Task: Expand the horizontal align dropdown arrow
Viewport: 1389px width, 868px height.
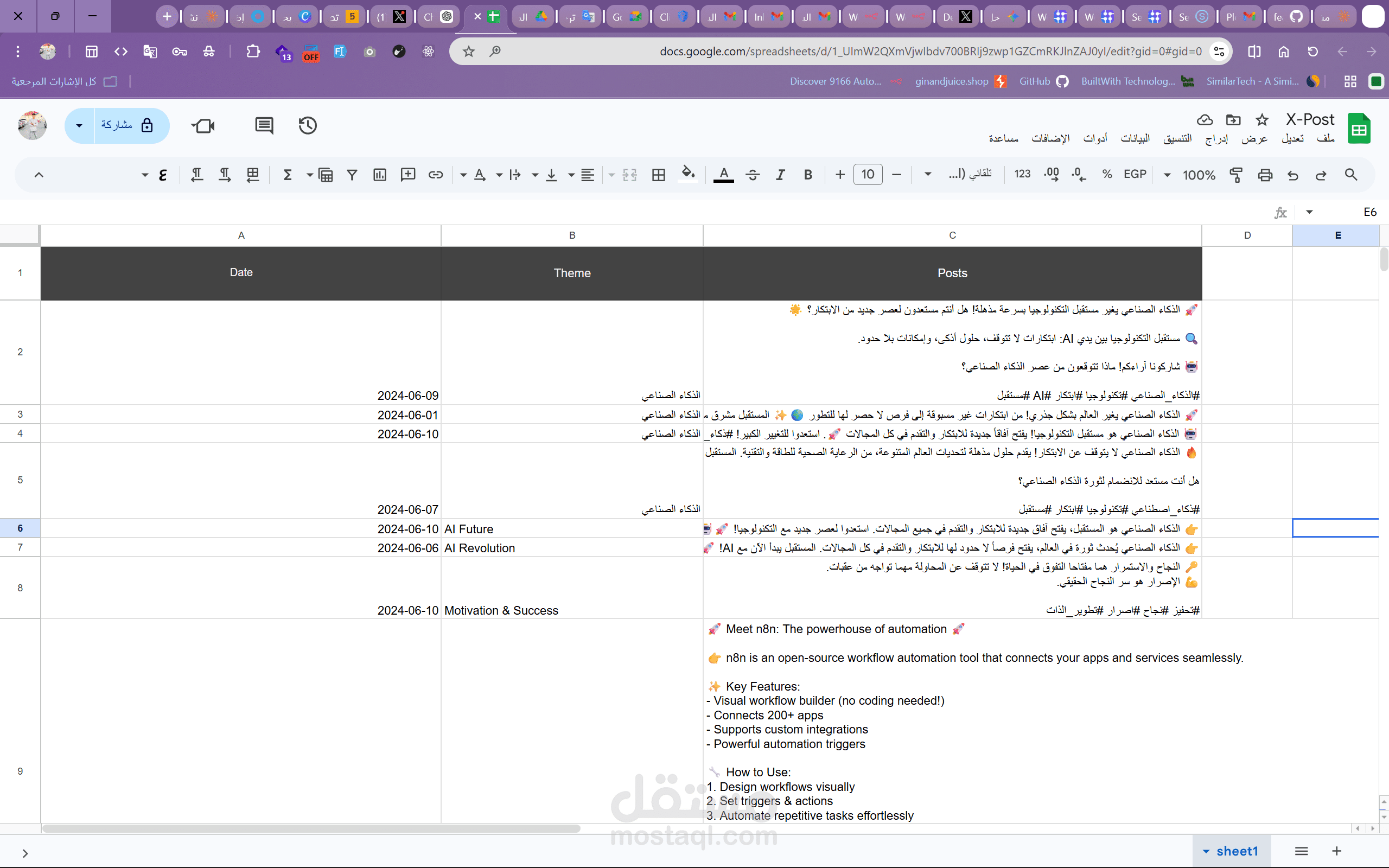Action: [571, 175]
